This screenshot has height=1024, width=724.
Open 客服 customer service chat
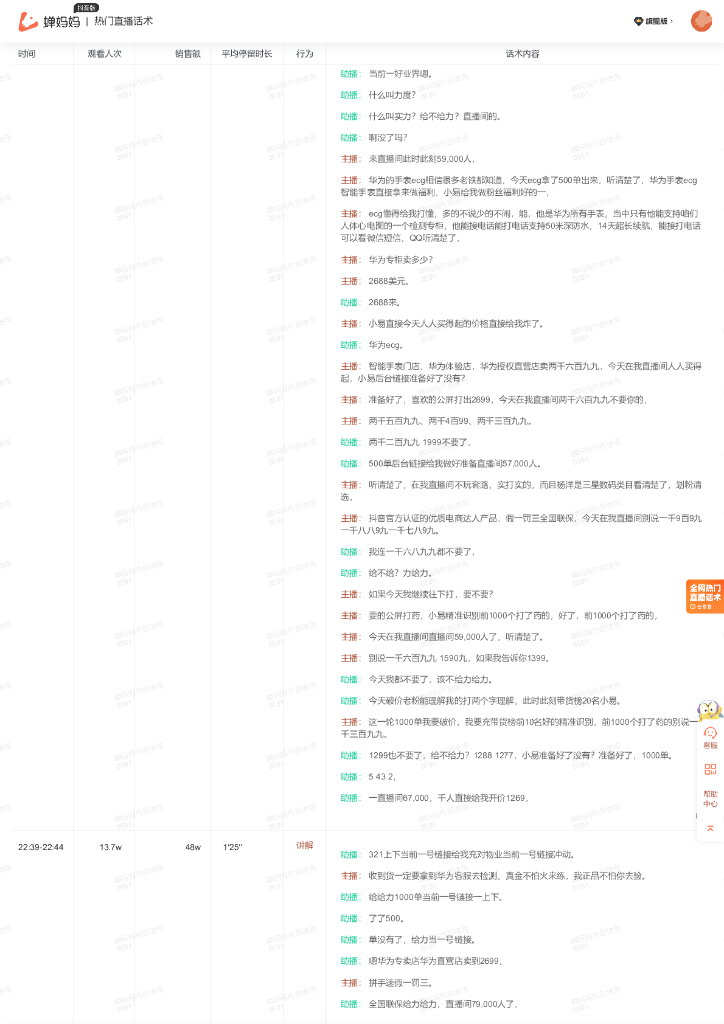pyautogui.click(x=710, y=738)
